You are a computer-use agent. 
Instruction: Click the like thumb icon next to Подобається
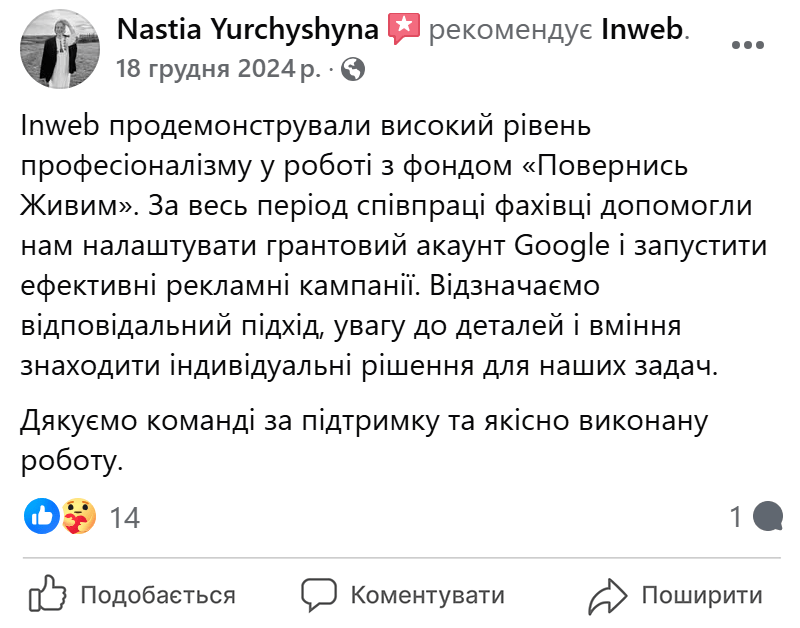click(x=47, y=593)
